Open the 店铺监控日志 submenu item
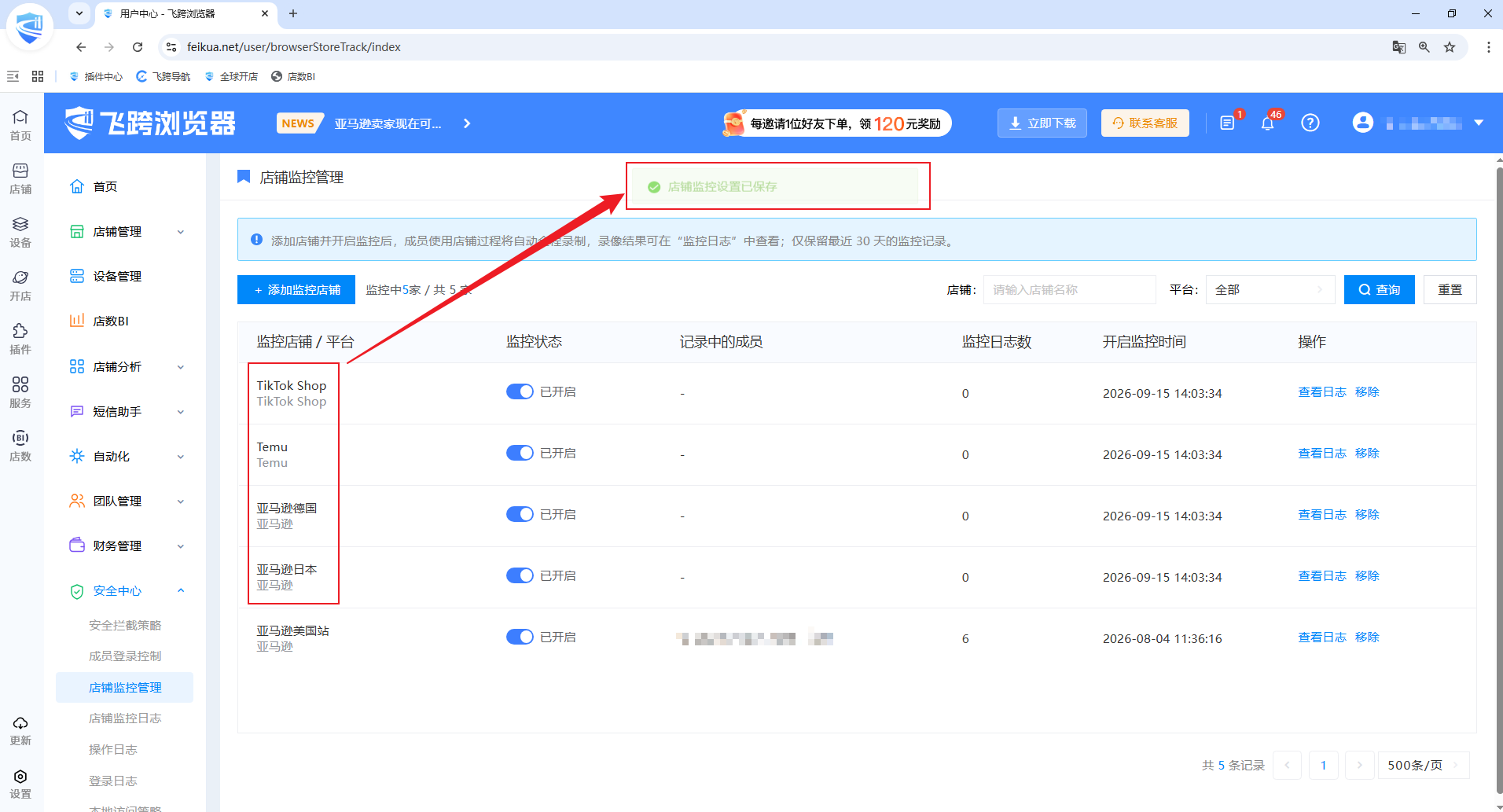The height and width of the screenshot is (812, 1503). click(x=125, y=718)
